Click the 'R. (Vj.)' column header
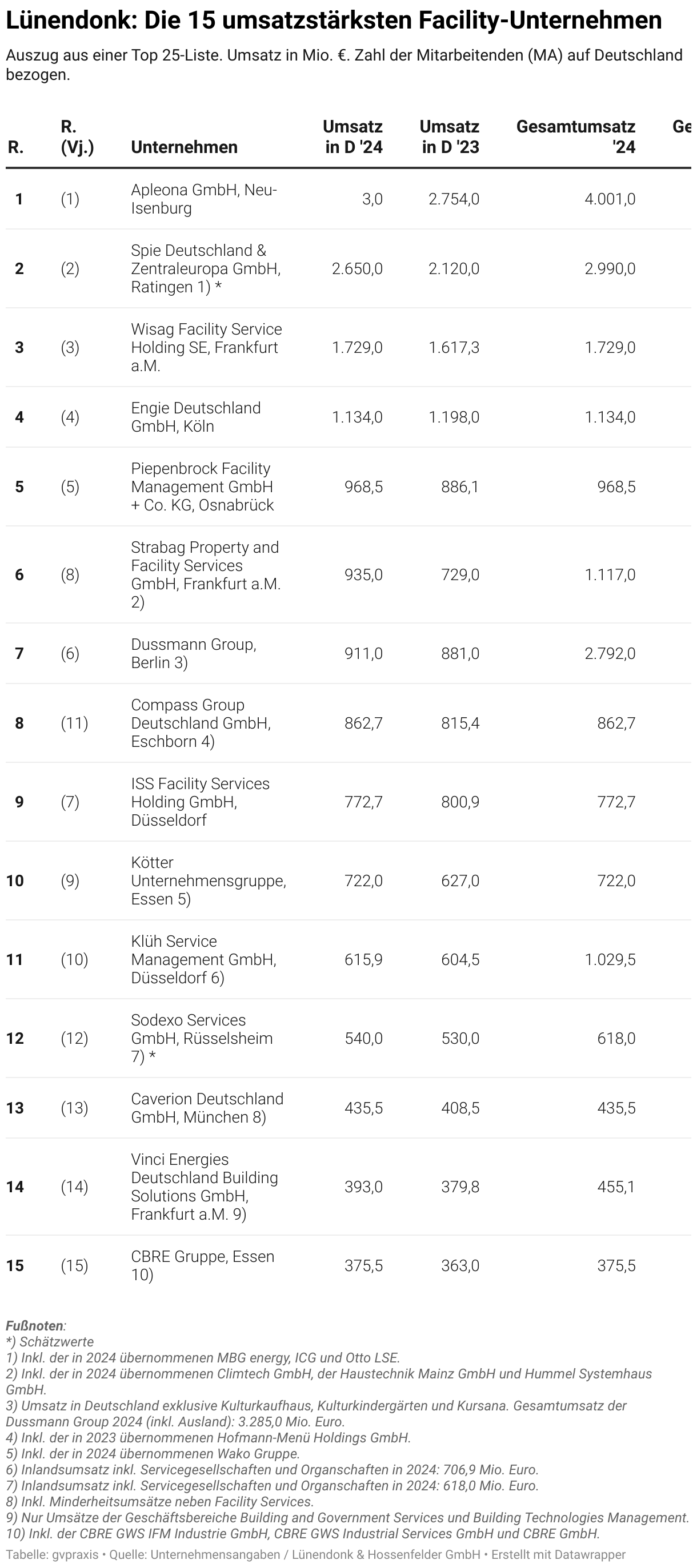The image size is (697, 1568). click(x=77, y=137)
